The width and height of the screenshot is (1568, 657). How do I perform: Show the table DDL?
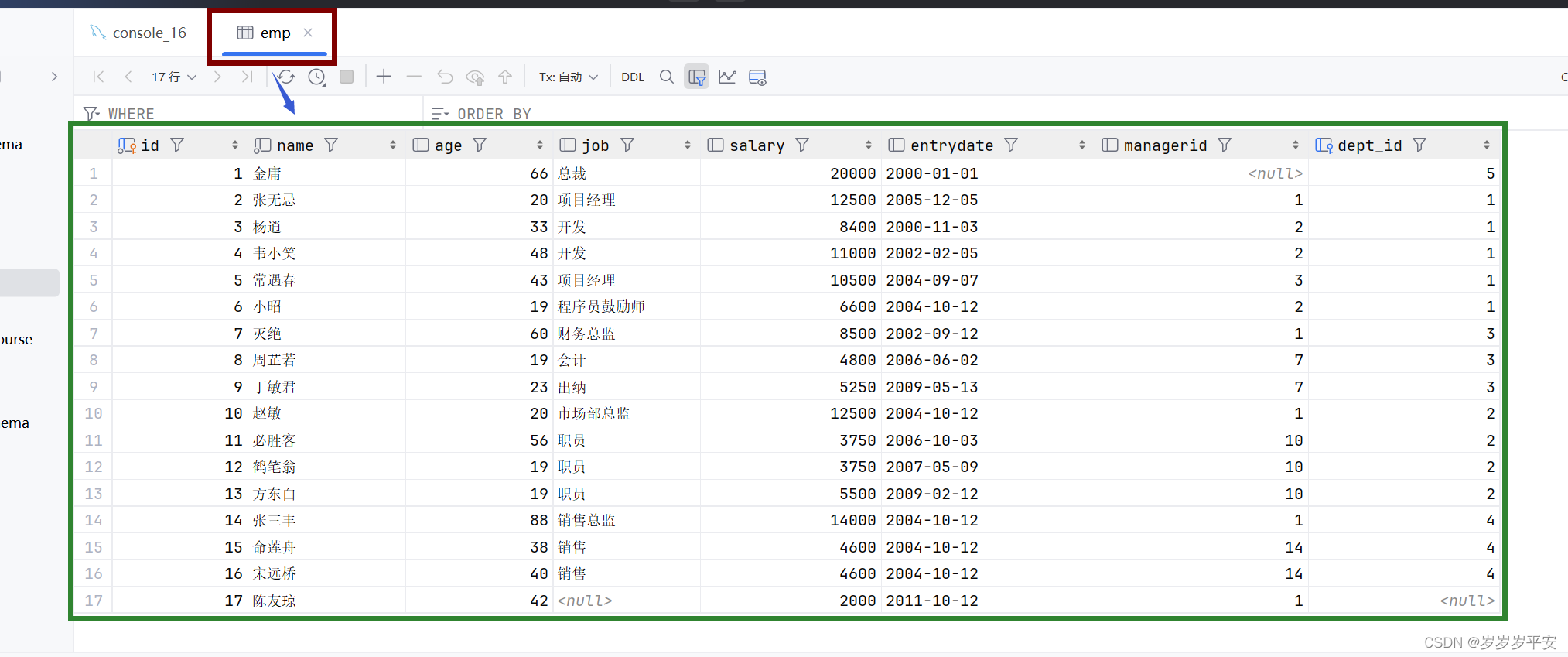click(633, 77)
